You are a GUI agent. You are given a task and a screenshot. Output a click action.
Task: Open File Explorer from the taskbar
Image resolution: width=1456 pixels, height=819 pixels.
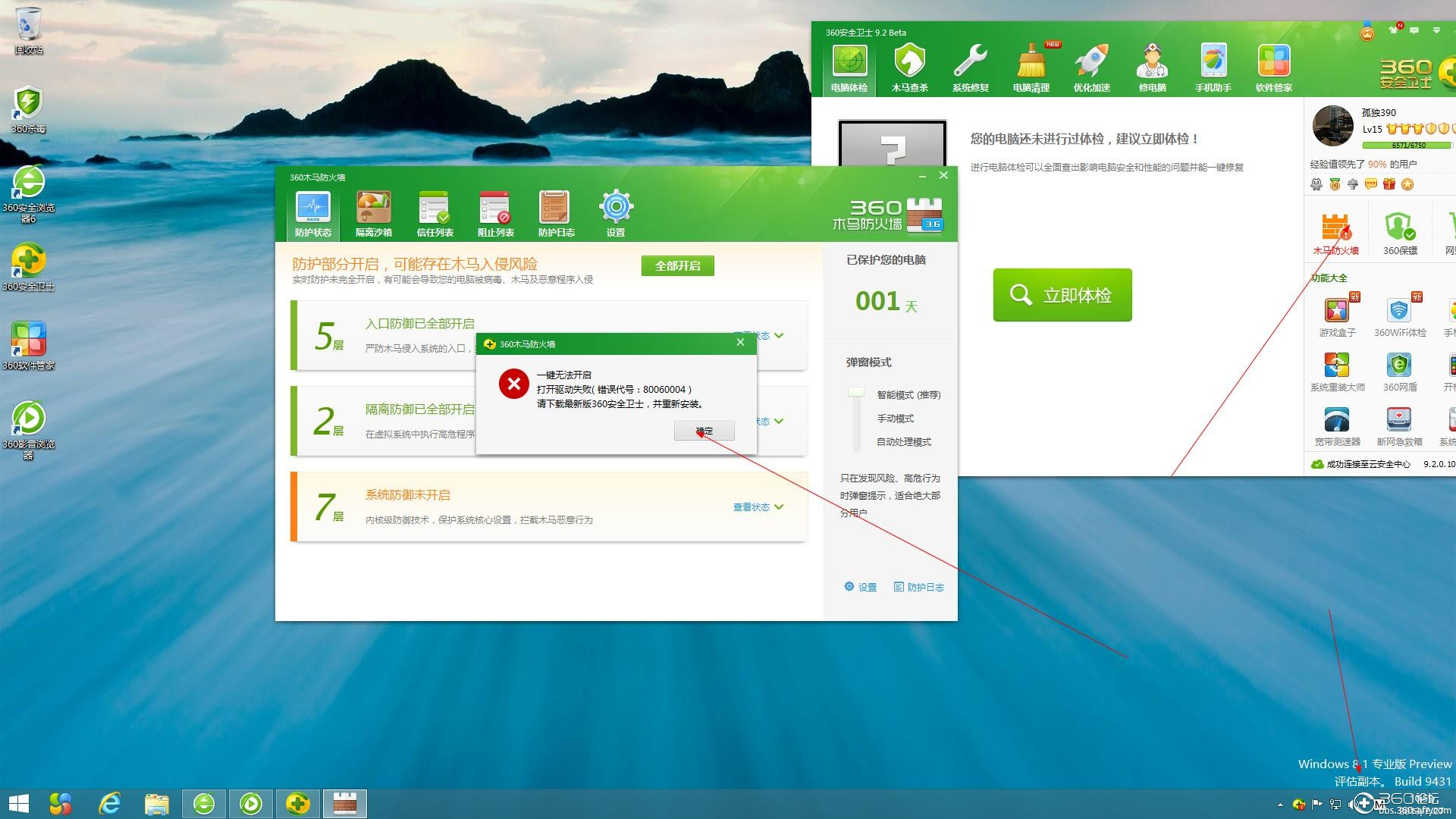(156, 803)
